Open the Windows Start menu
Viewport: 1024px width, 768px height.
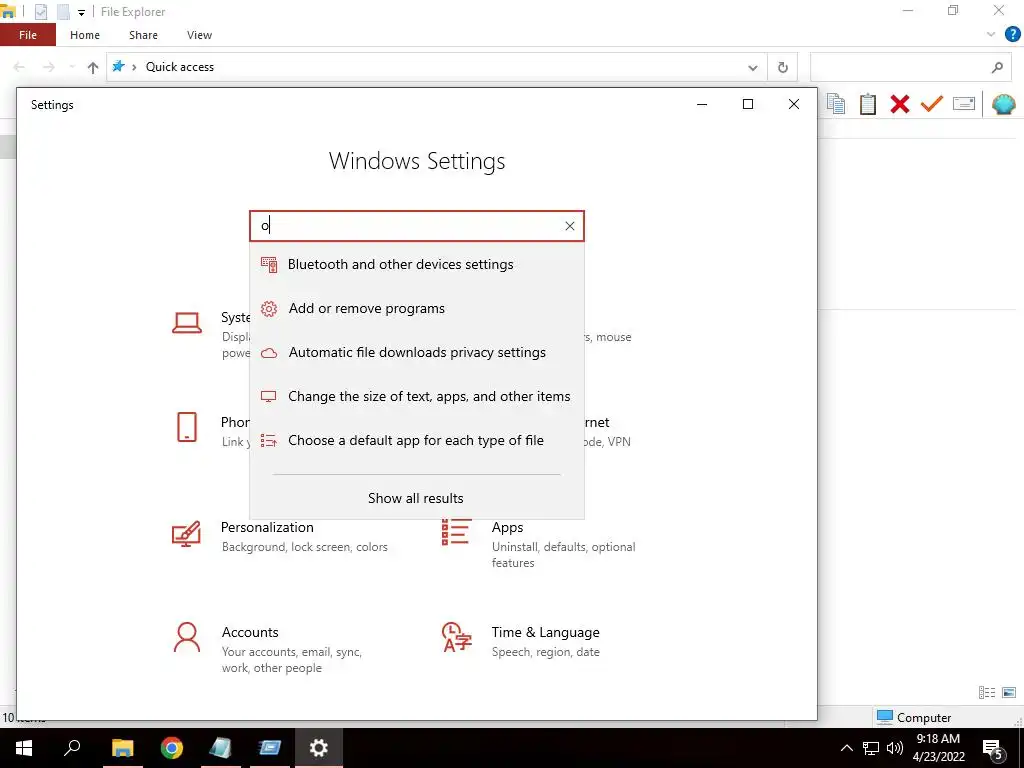(24, 748)
